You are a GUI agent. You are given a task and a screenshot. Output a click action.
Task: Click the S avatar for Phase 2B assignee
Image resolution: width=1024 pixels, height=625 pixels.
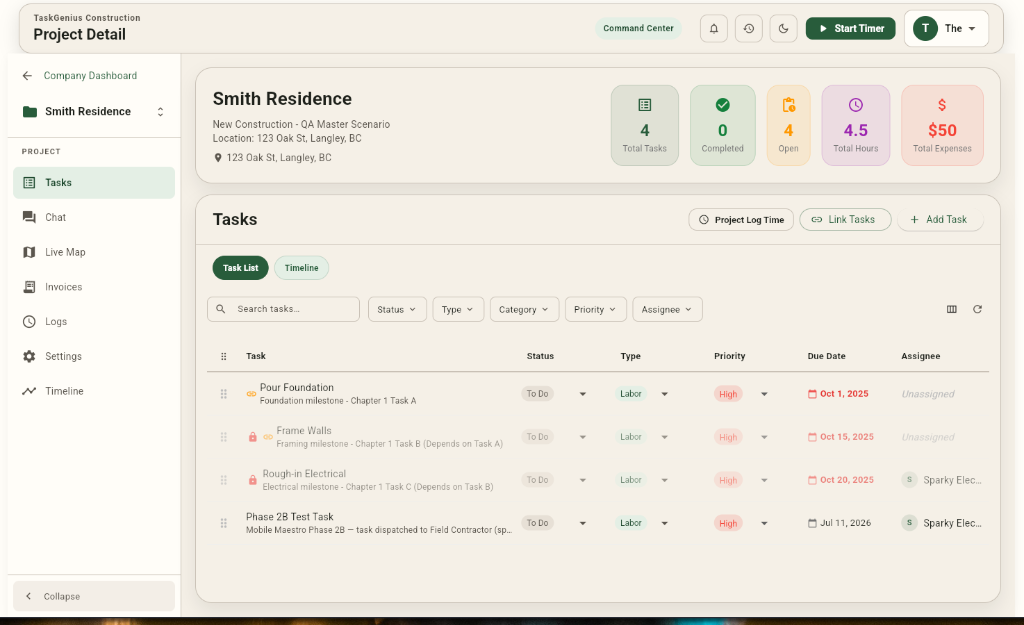tap(909, 523)
